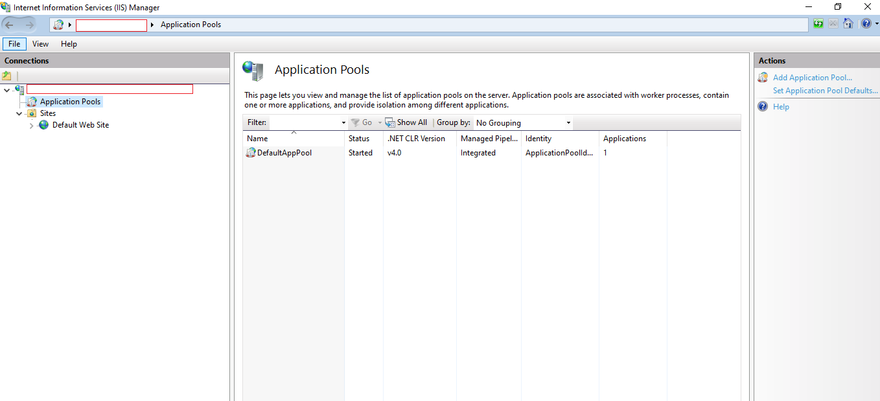The image size is (880, 401).
Task: Open the Filter dropdown arrow
Action: click(343, 123)
